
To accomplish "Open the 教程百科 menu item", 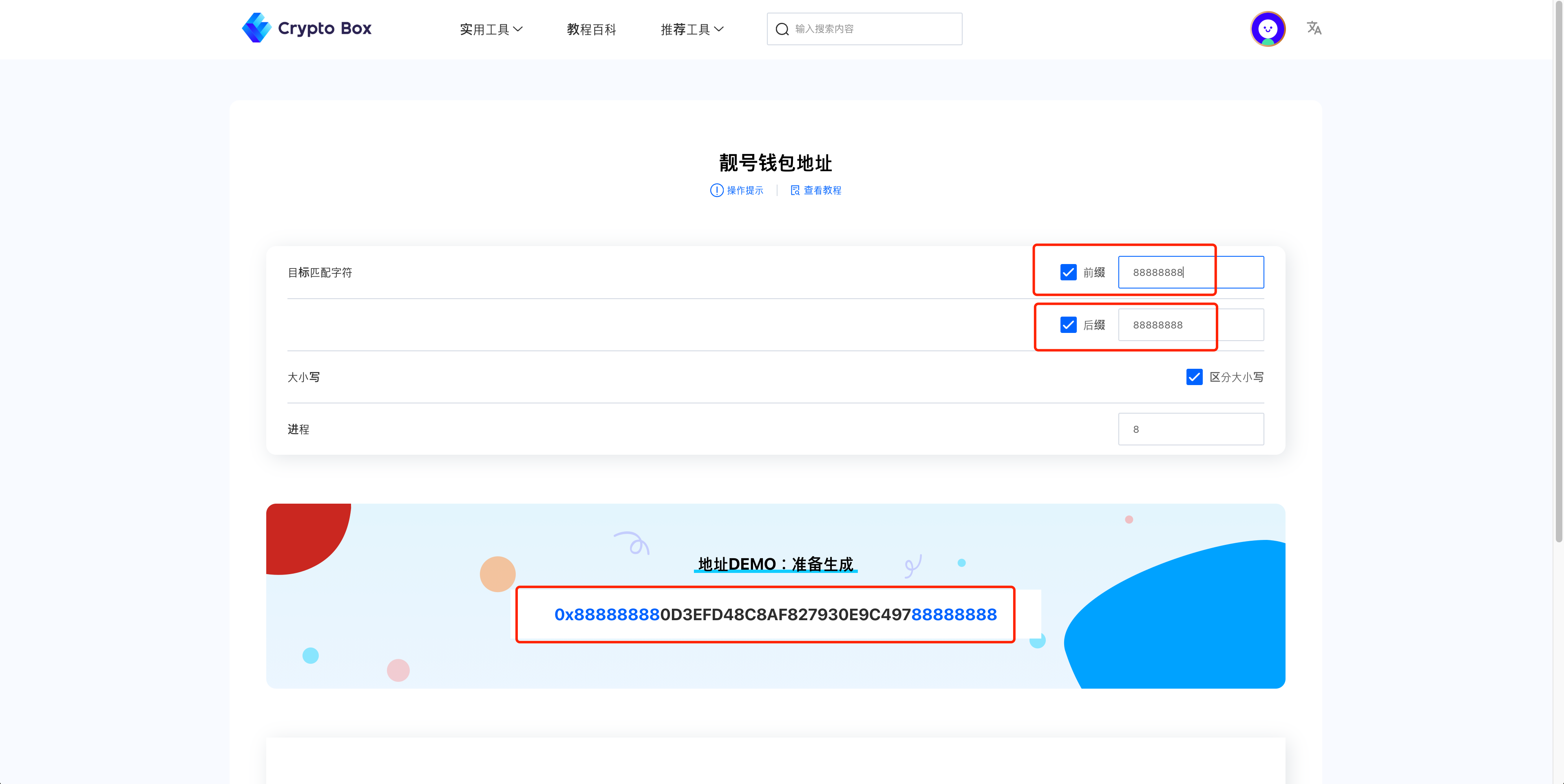I will 591,29.
